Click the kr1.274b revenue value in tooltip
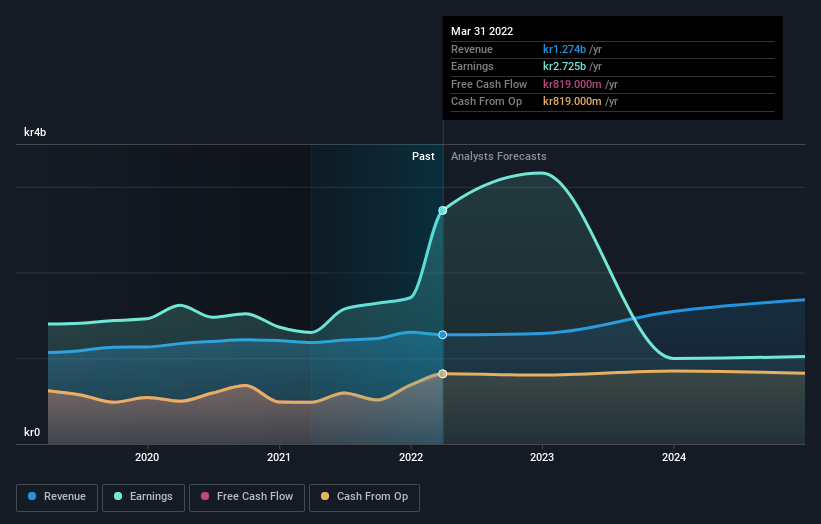 (x=564, y=49)
